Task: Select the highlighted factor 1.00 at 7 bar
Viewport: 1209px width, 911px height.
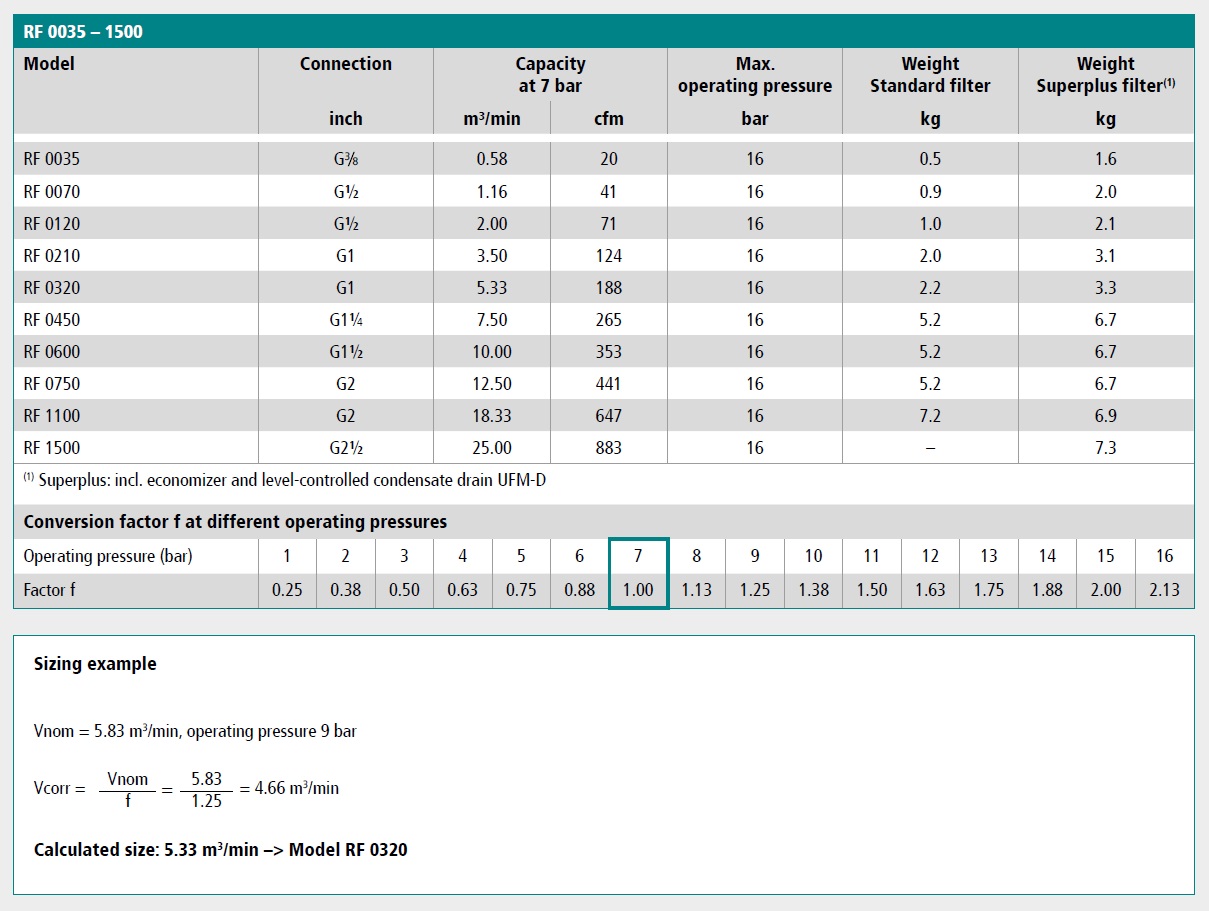Action: pos(638,589)
